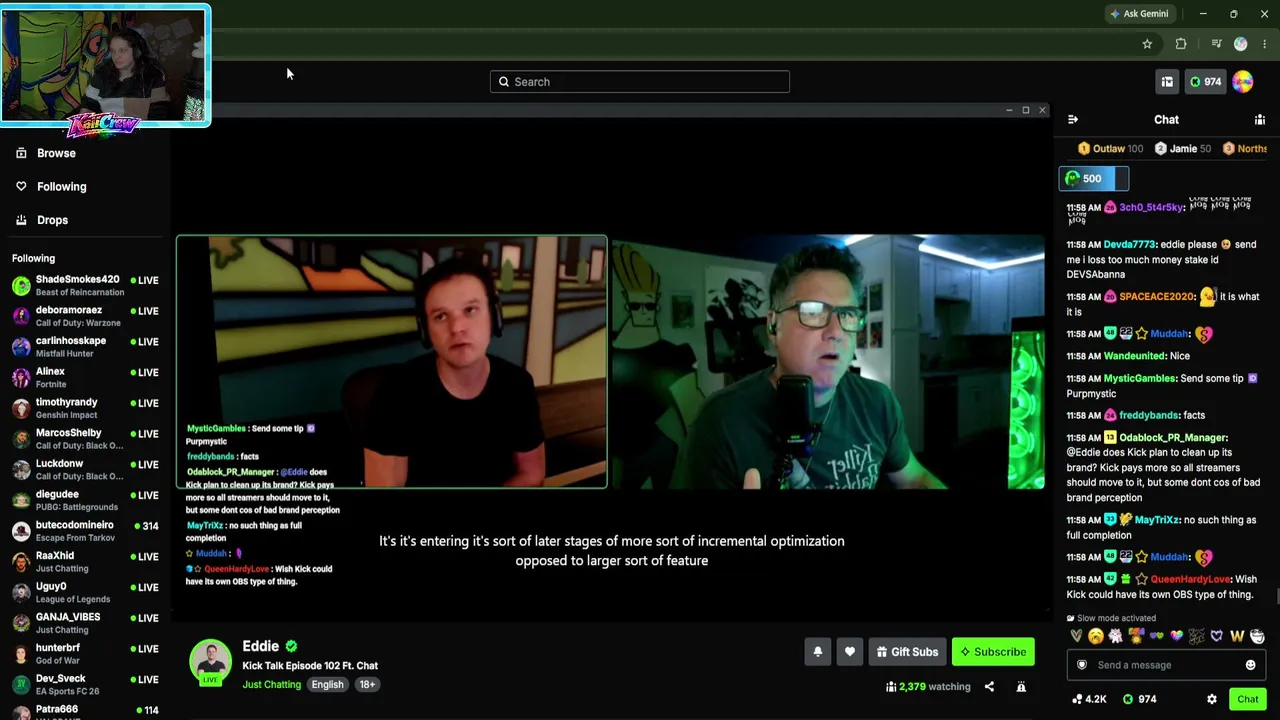Report the stream with siren icon
The width and height of the screenshot is (1280, 720).
(x=1021, y=687)
